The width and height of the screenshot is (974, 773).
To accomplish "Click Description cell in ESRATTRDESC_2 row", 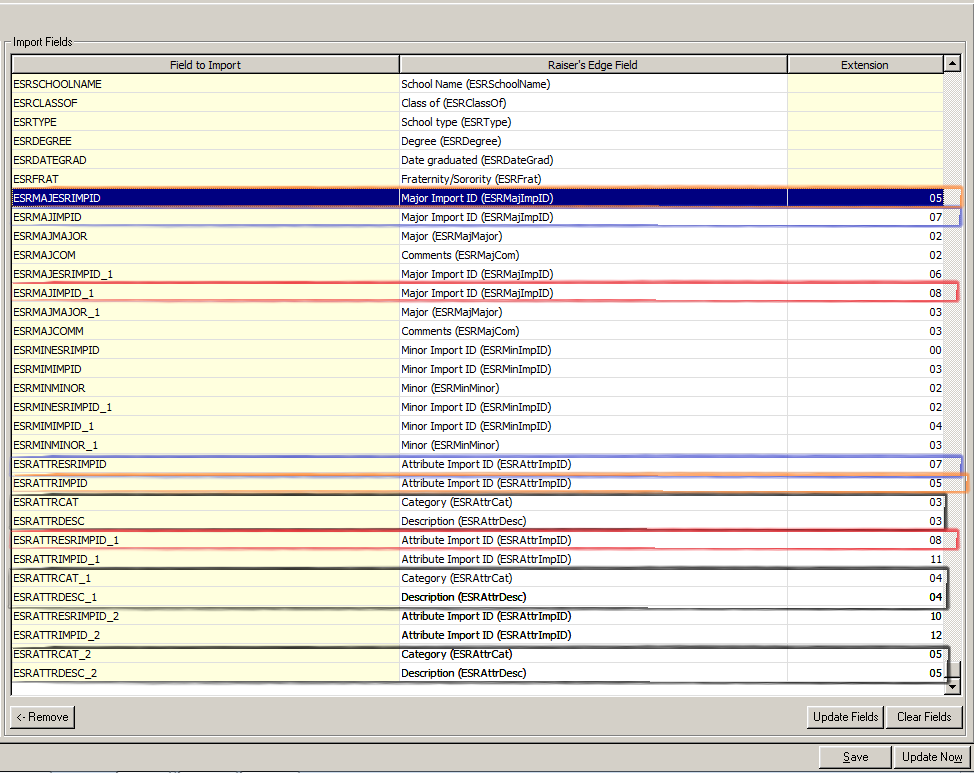I will pyautogui.click(x=593, y=673).
